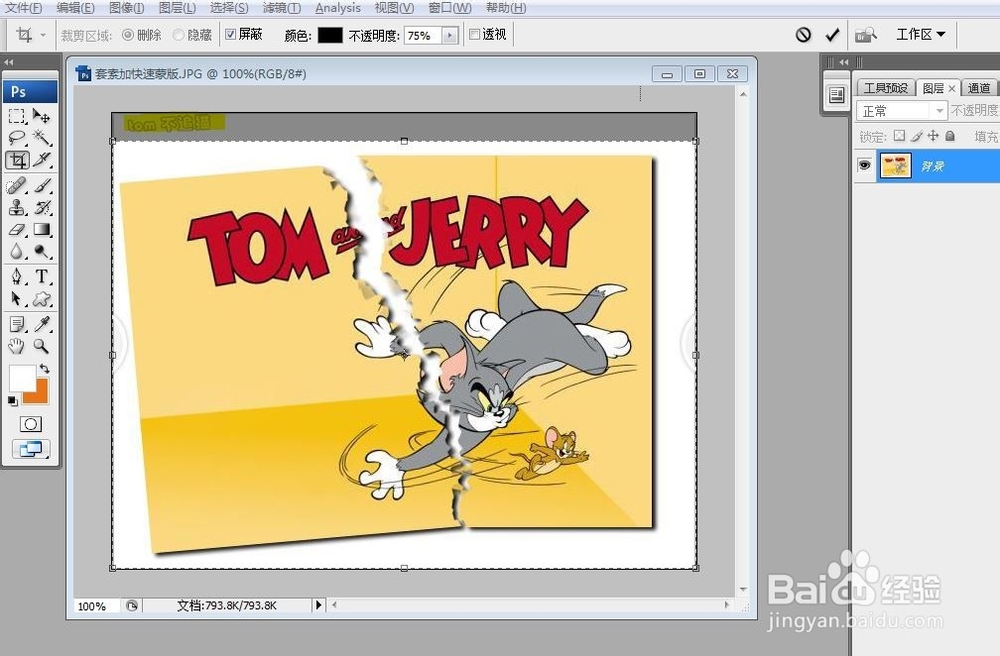Collapse the toolbox double arrow

(x=8, y=62)
